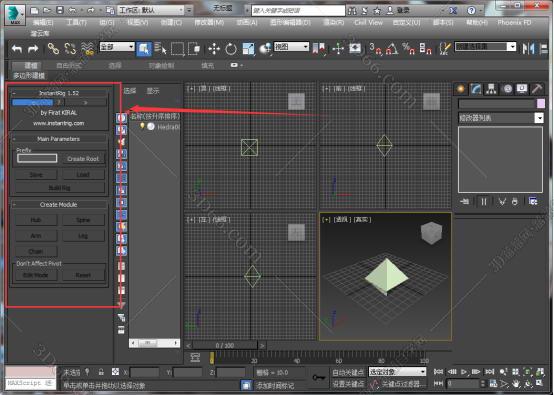Open the Hierarchy command panel tab

click(491, 89)
